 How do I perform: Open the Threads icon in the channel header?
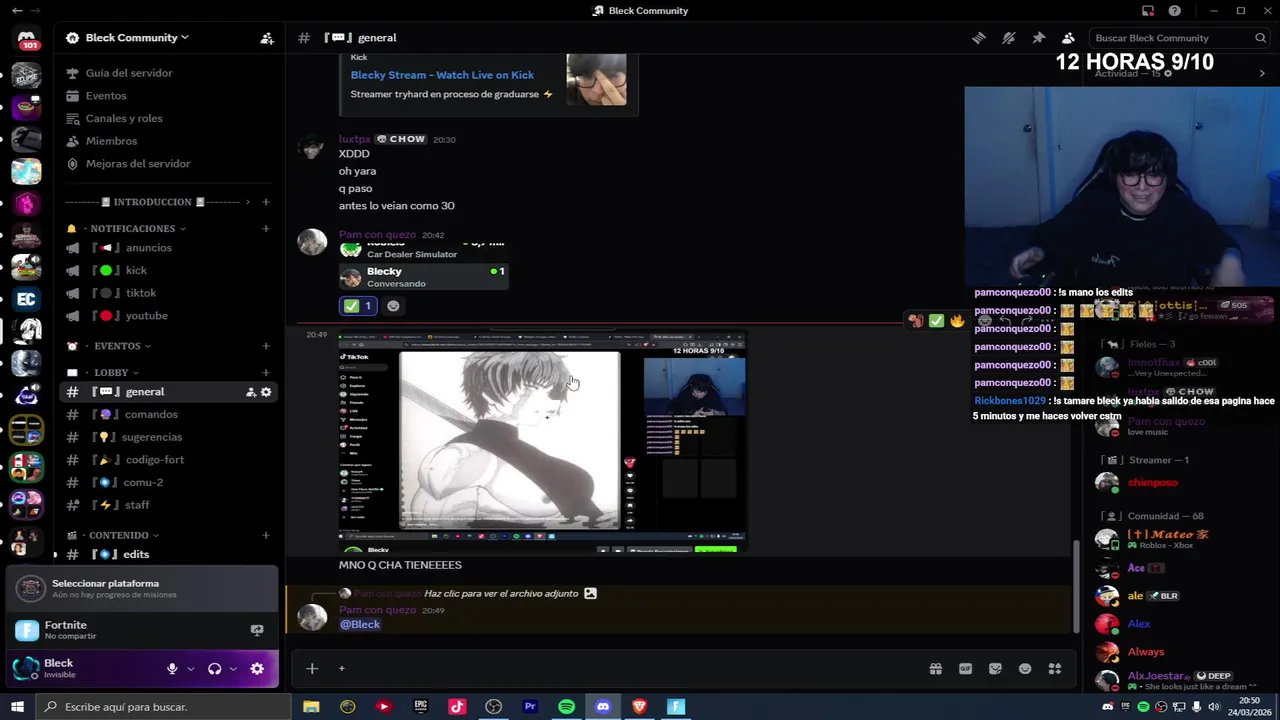click(979, 38)
